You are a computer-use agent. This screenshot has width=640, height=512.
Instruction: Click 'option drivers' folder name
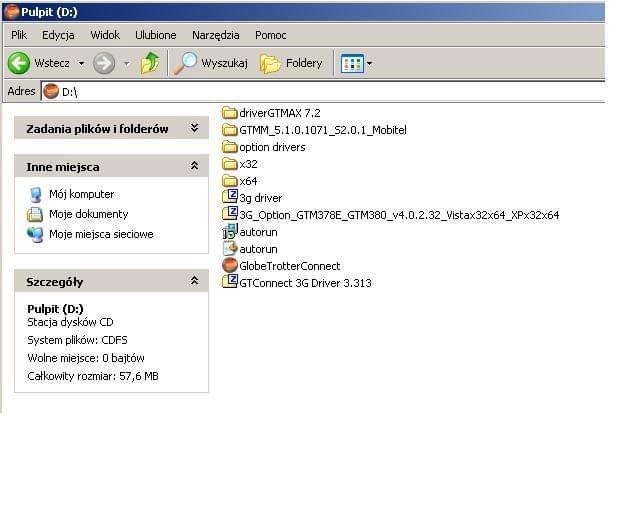272,147
